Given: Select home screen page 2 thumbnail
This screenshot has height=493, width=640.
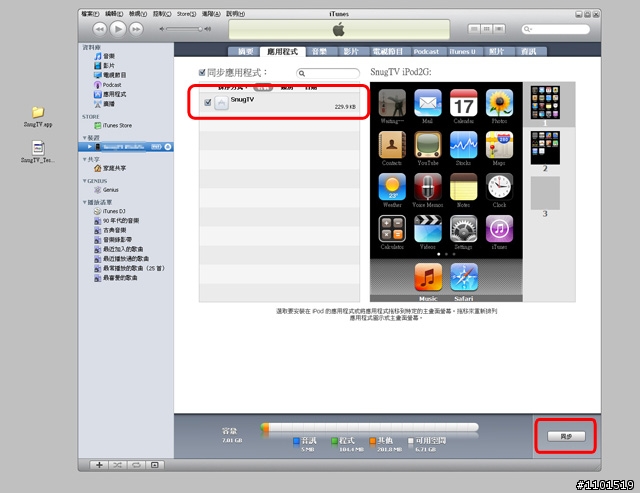Looking at the screenshot, I should (545, 148).
